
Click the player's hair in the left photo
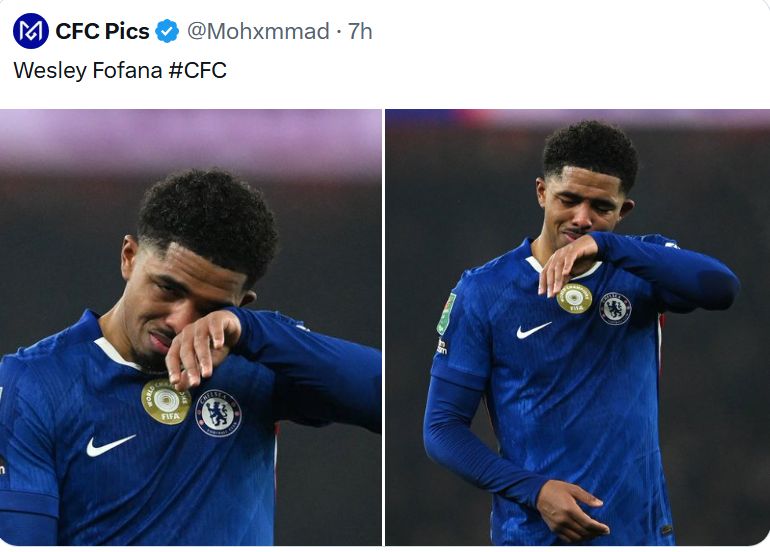tap(207, 218)
